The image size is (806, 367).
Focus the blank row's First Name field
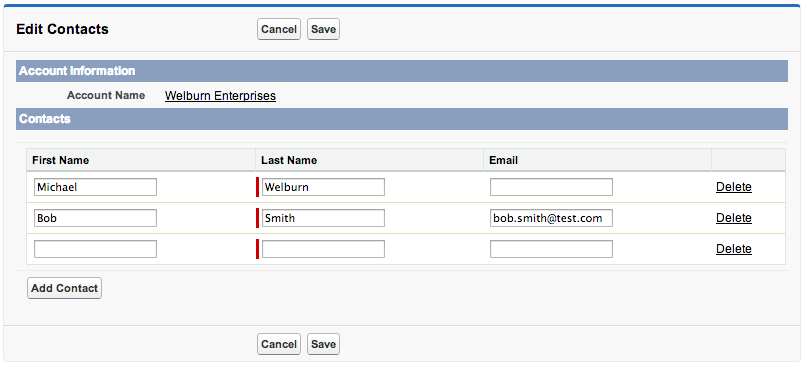click(95, 249)
